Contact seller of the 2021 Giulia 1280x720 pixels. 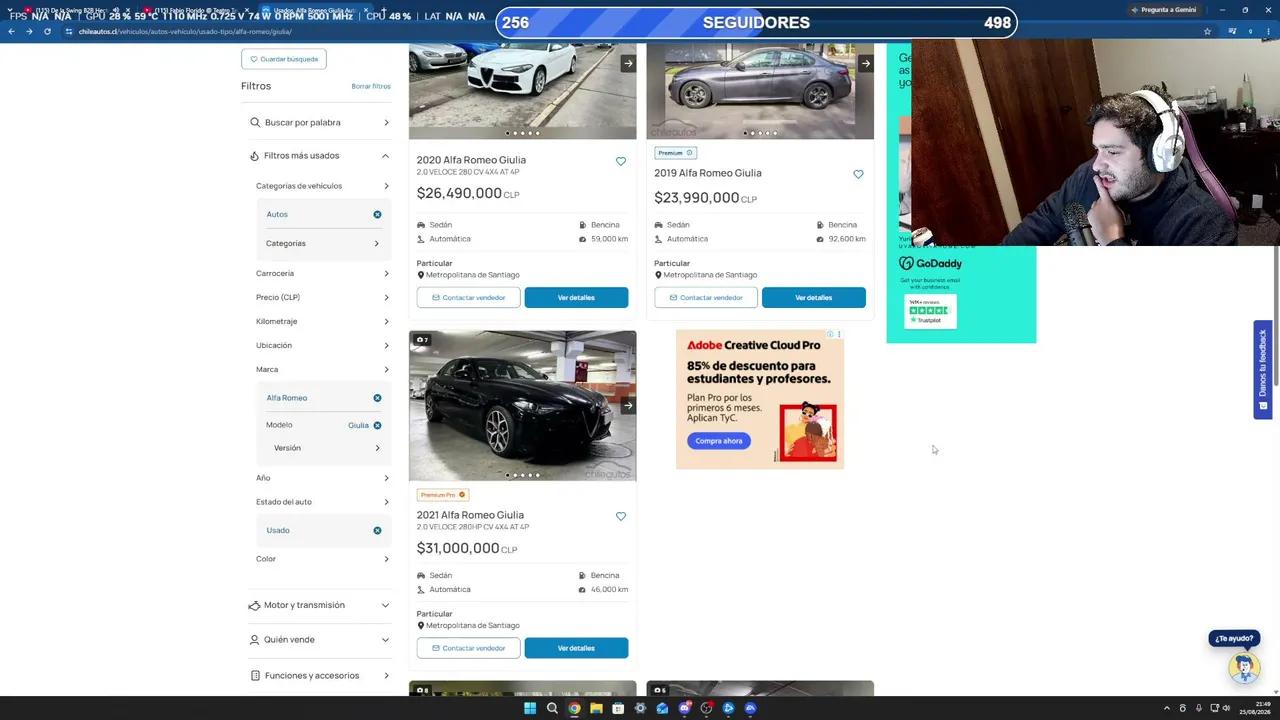click(468, 648)
